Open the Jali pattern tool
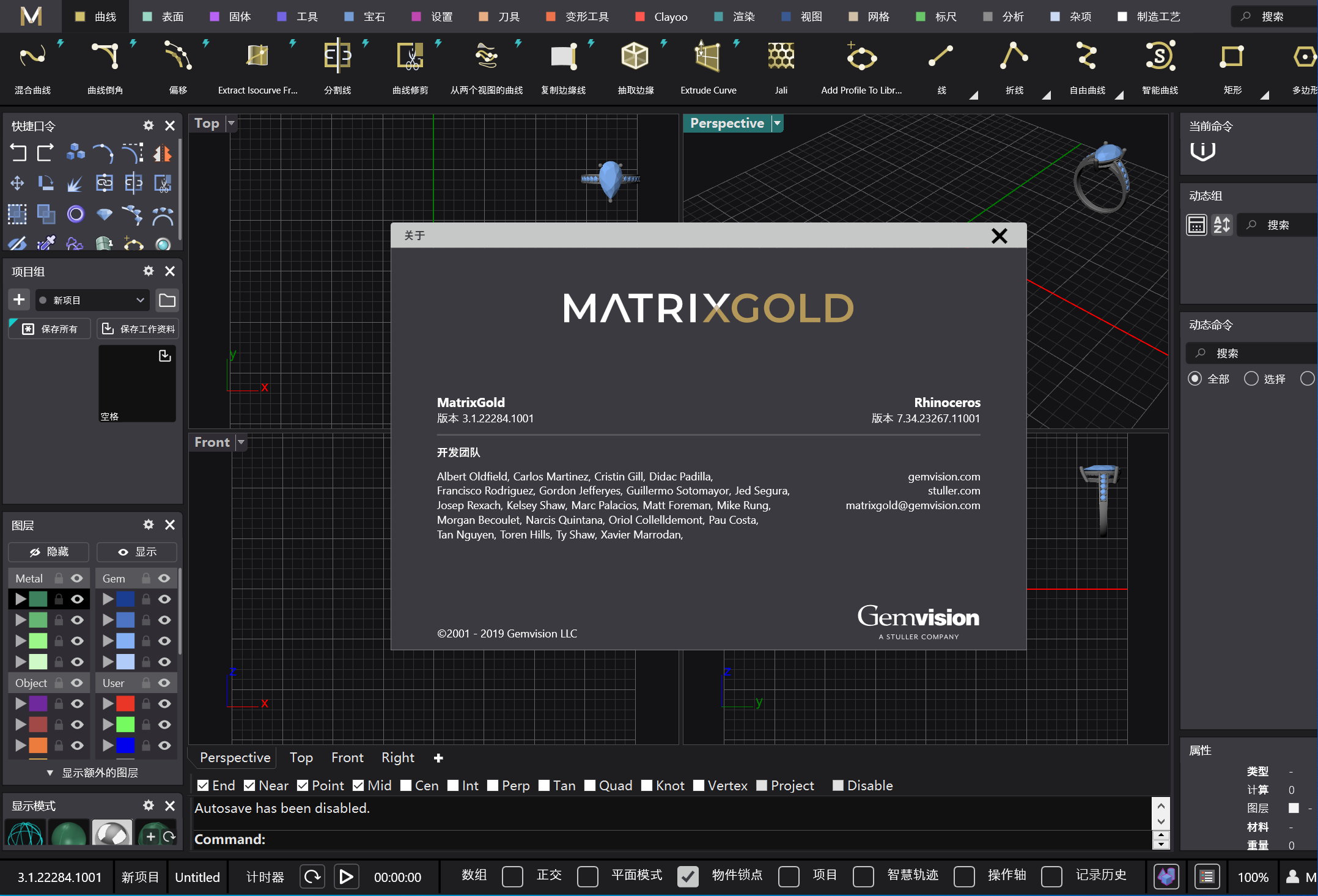The image size is (1318, 896). 781,66
